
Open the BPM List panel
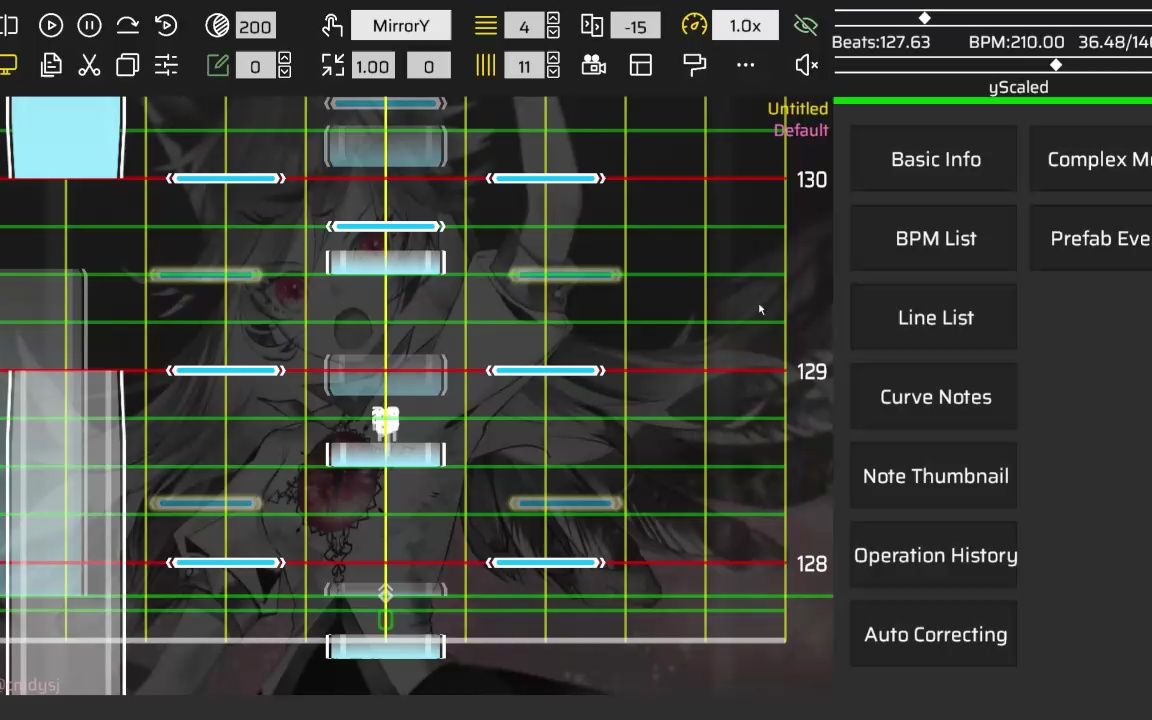[x=935, y=238]
